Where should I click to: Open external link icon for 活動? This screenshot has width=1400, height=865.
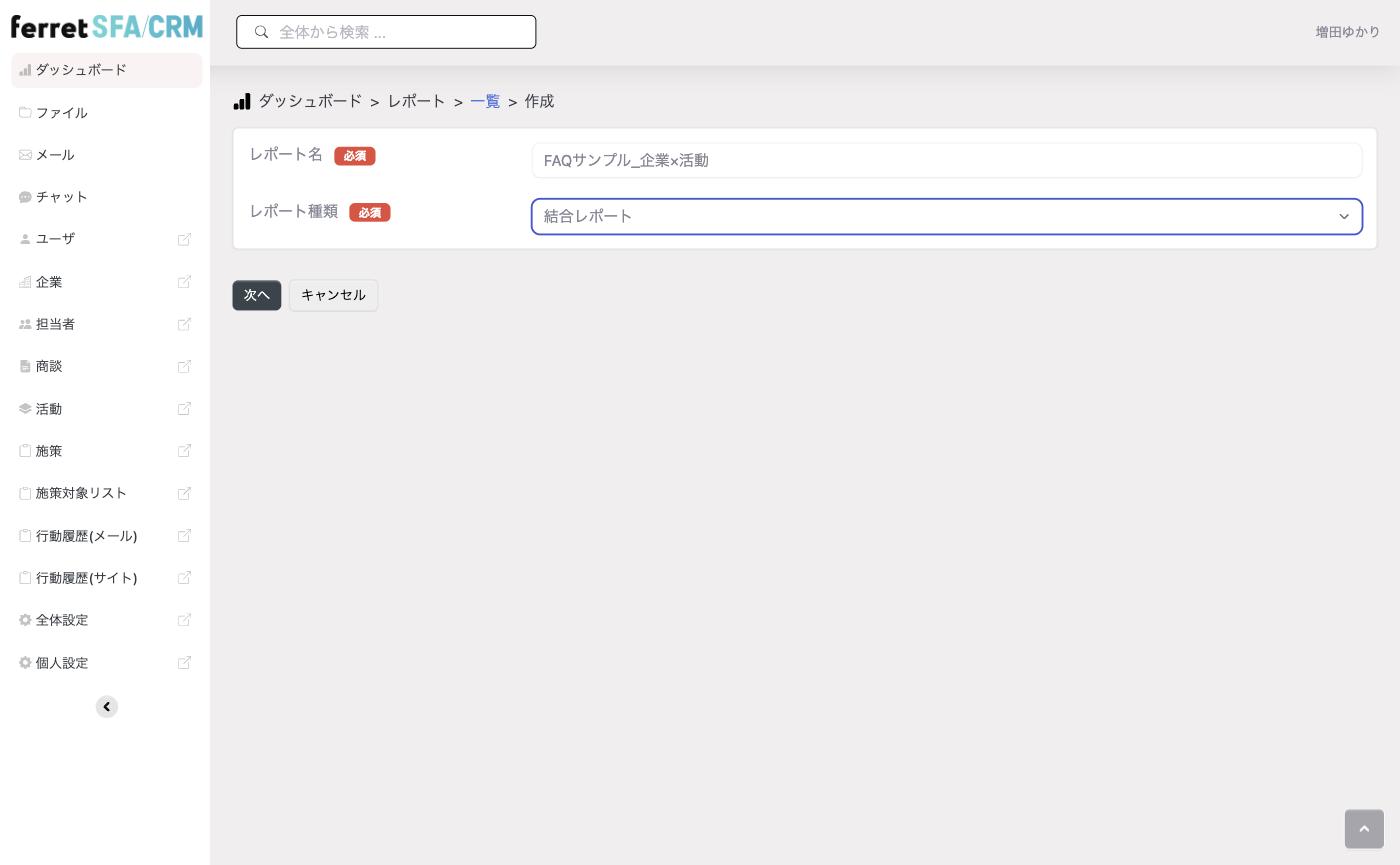click(x=184, y=409)
